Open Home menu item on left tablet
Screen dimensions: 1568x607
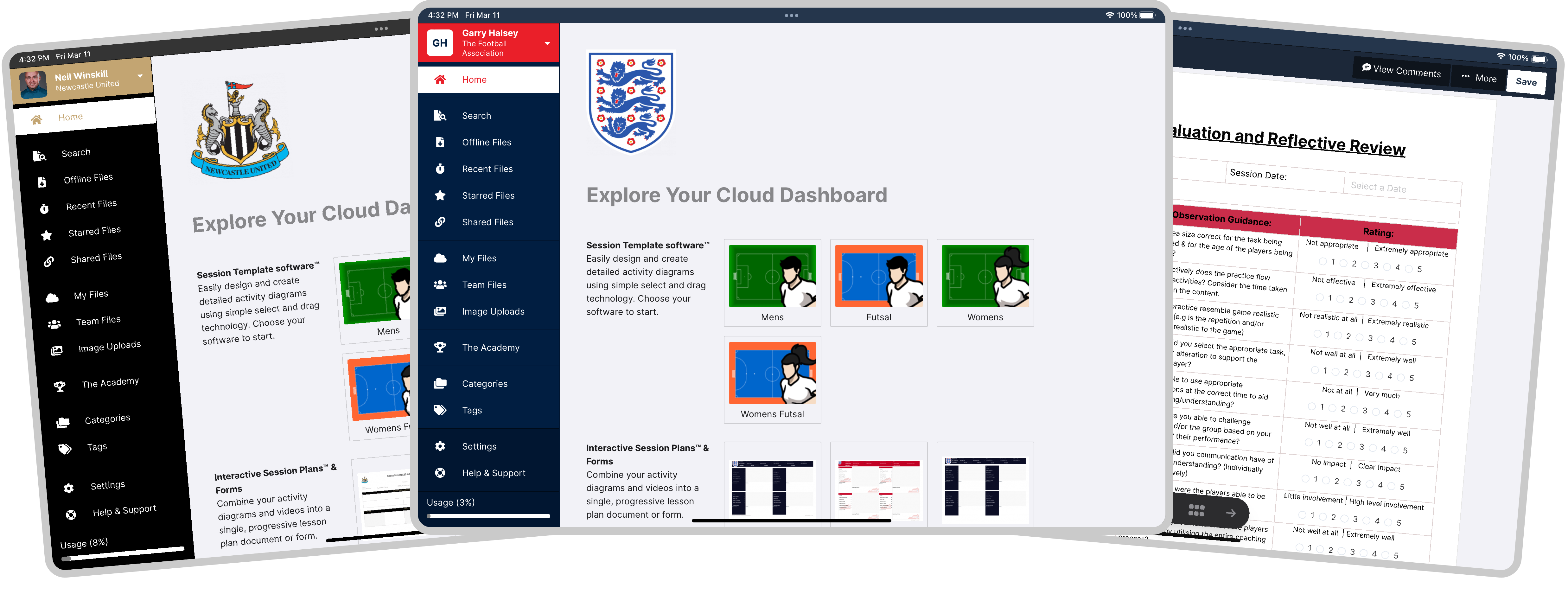pyautogui.click(x=85, y=117)
